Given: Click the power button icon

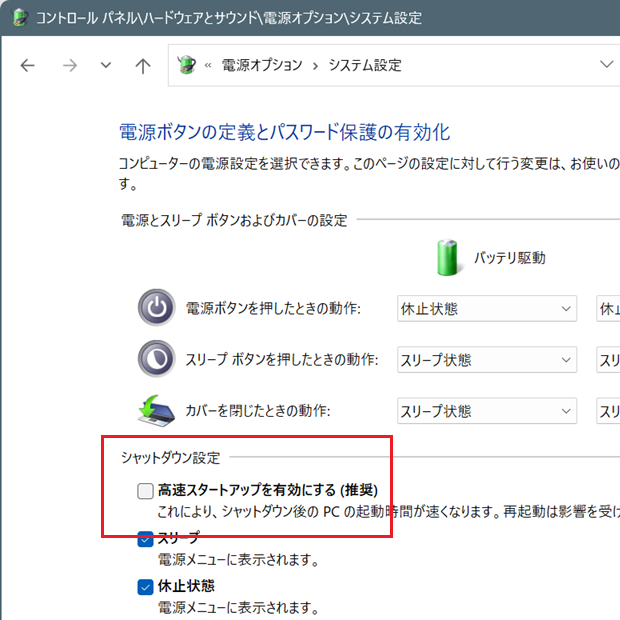Looking at the screenshot, I should click(x=156, y=309).
